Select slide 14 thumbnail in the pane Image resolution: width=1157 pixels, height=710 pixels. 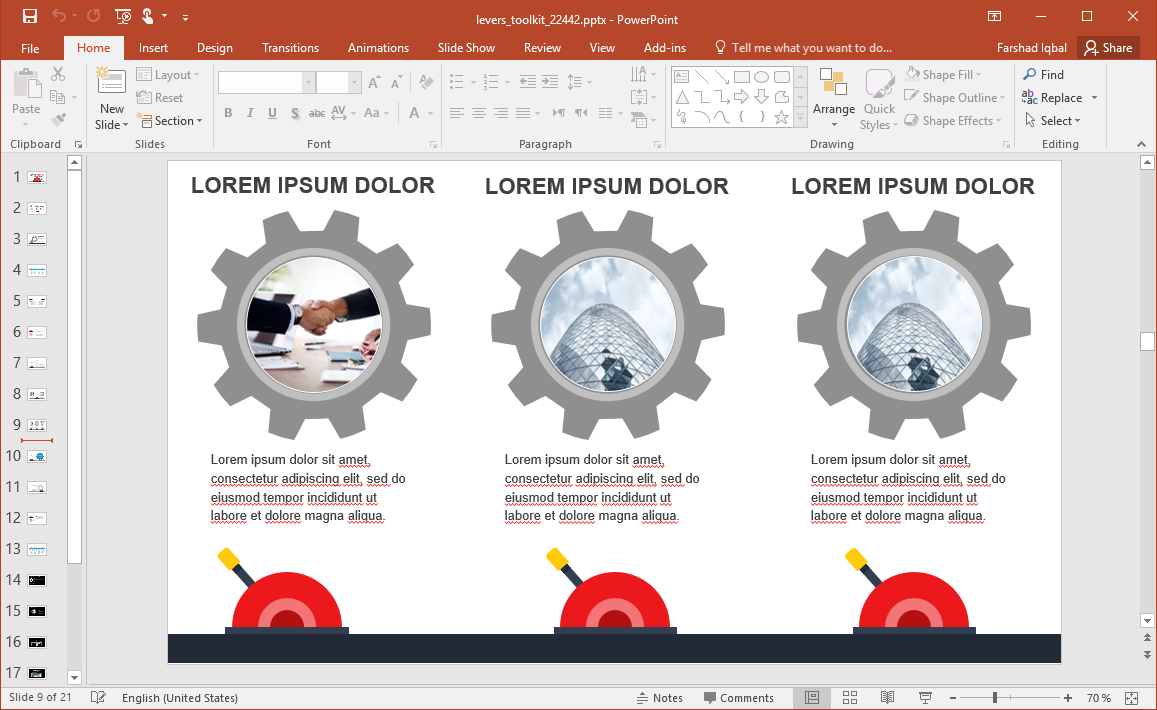pos(36,579)
